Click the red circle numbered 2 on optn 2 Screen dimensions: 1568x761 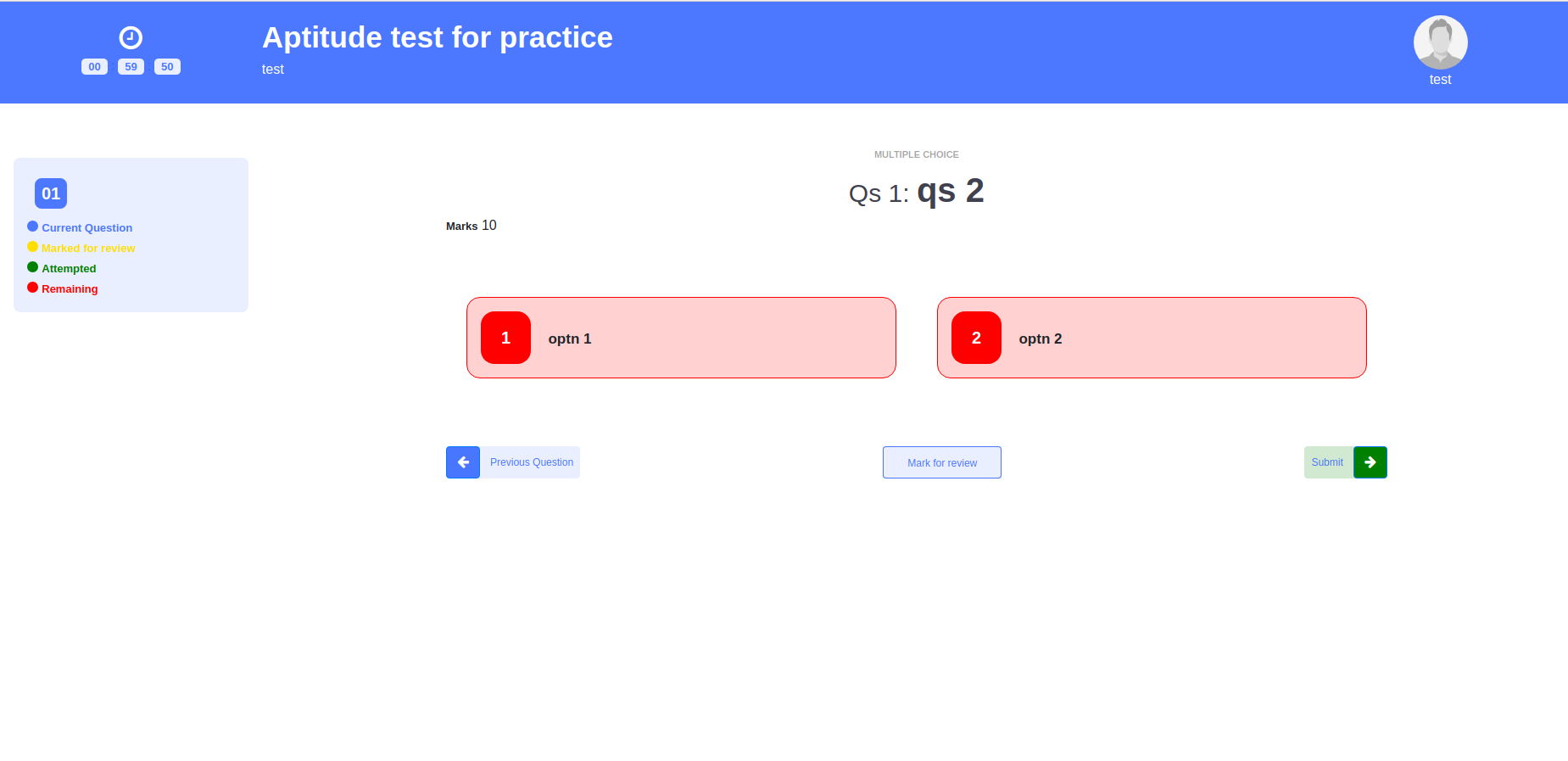976,338
